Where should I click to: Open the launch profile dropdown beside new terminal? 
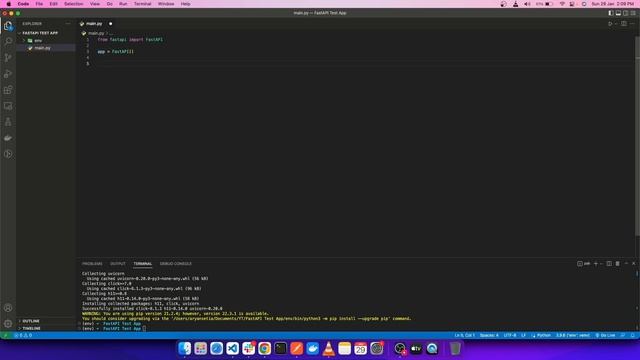pos(601,264)
